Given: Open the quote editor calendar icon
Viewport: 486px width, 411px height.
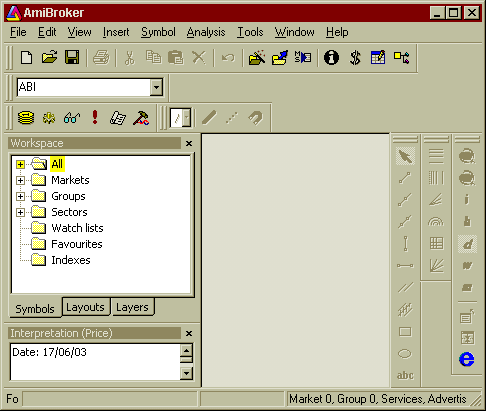Looking at the screenshot, I should [378, 57].
